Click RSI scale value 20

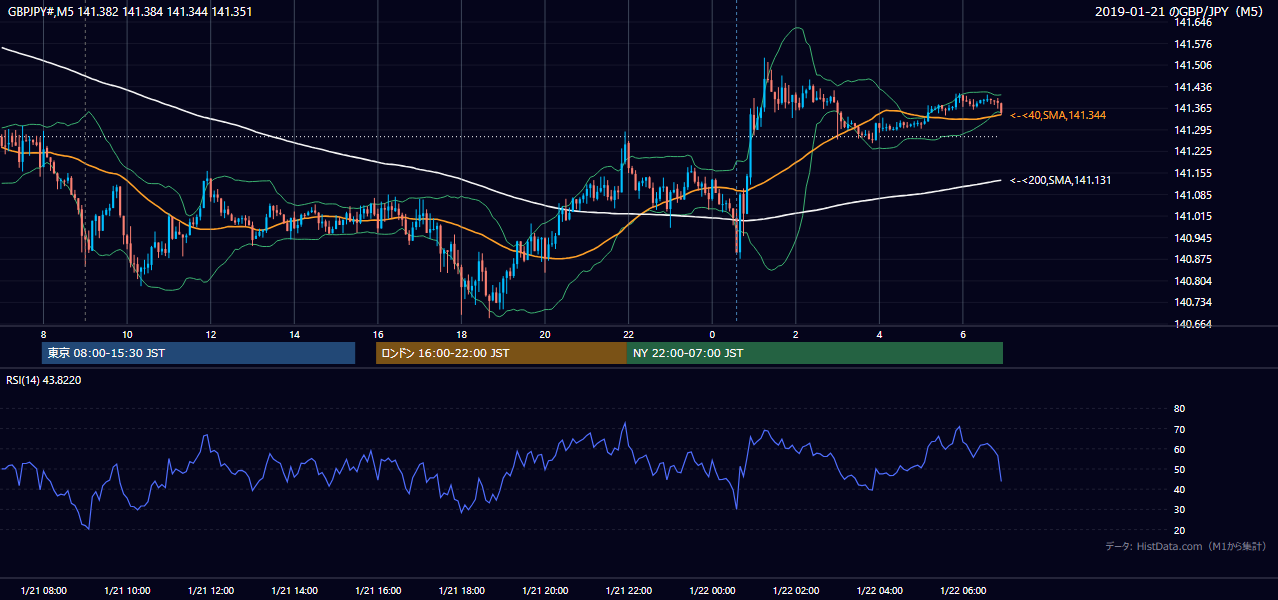tap(1179, 530)
